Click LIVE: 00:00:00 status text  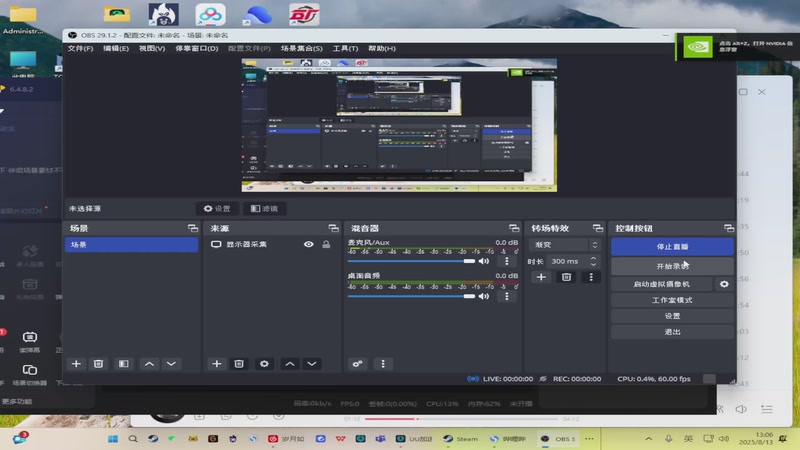(508, 379)
